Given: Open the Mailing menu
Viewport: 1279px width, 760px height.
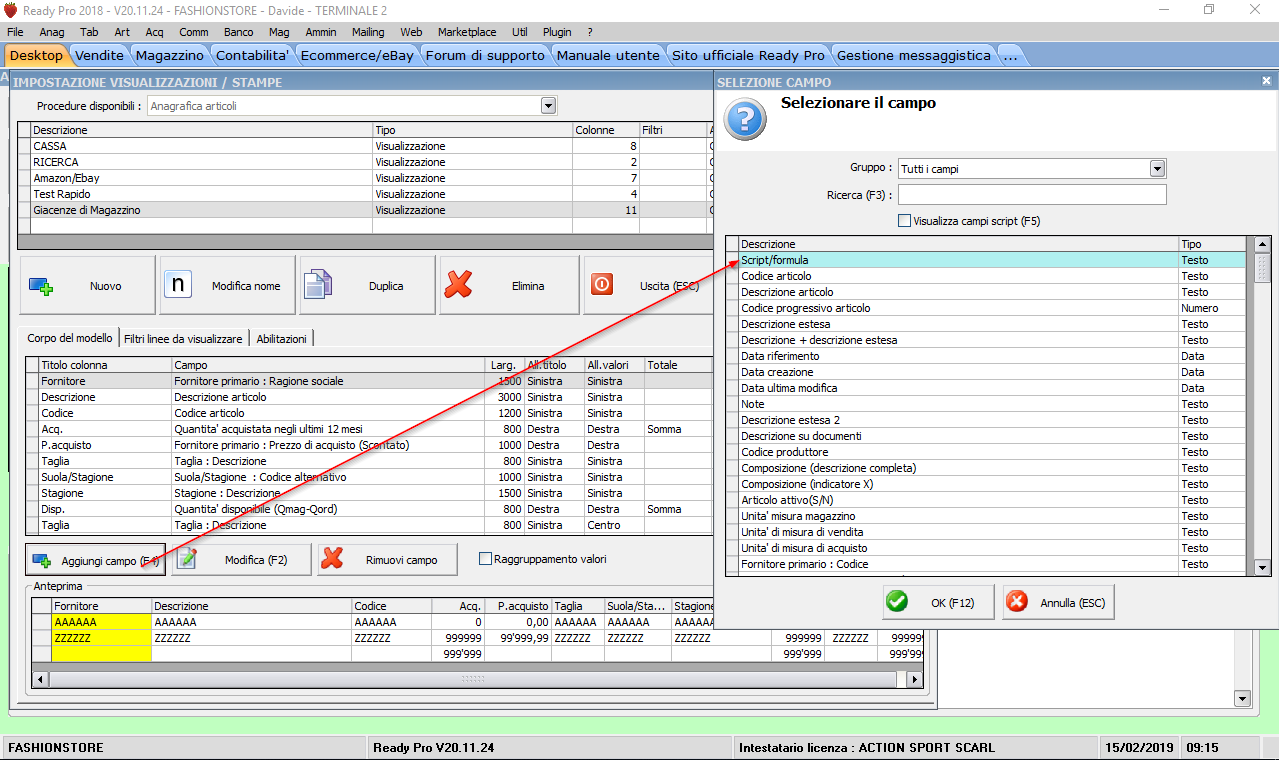Looking at the screenshot, I should [x=368, y=32].
